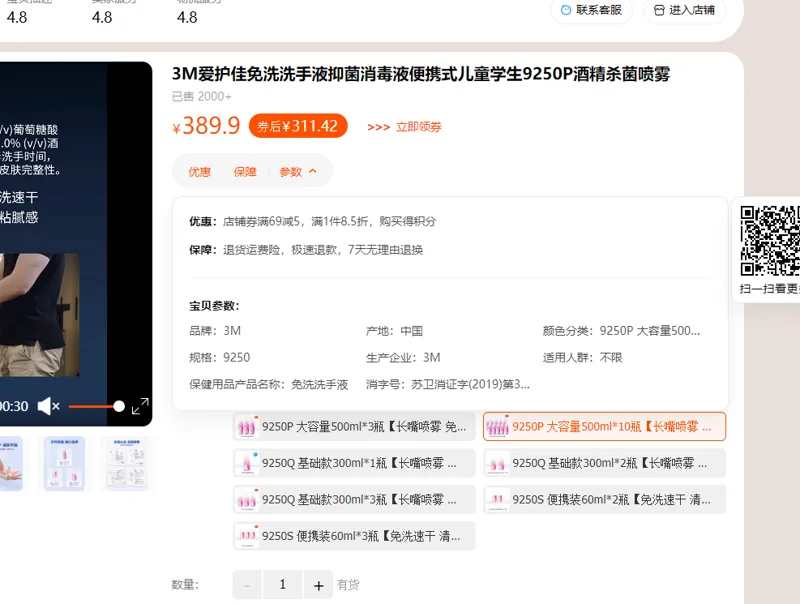Click the 生产企业: 3M parameter
Image resolution: width=800 pixels, height=604 pixels.
tap(403, 358)
